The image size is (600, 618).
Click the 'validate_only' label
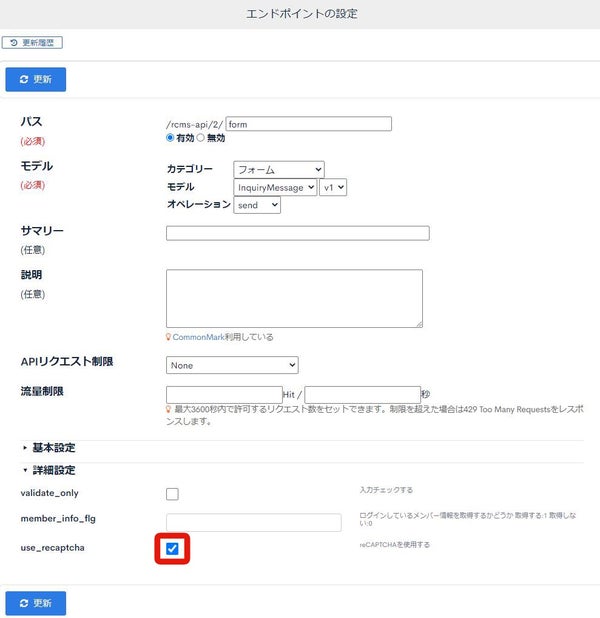point(49,493)
